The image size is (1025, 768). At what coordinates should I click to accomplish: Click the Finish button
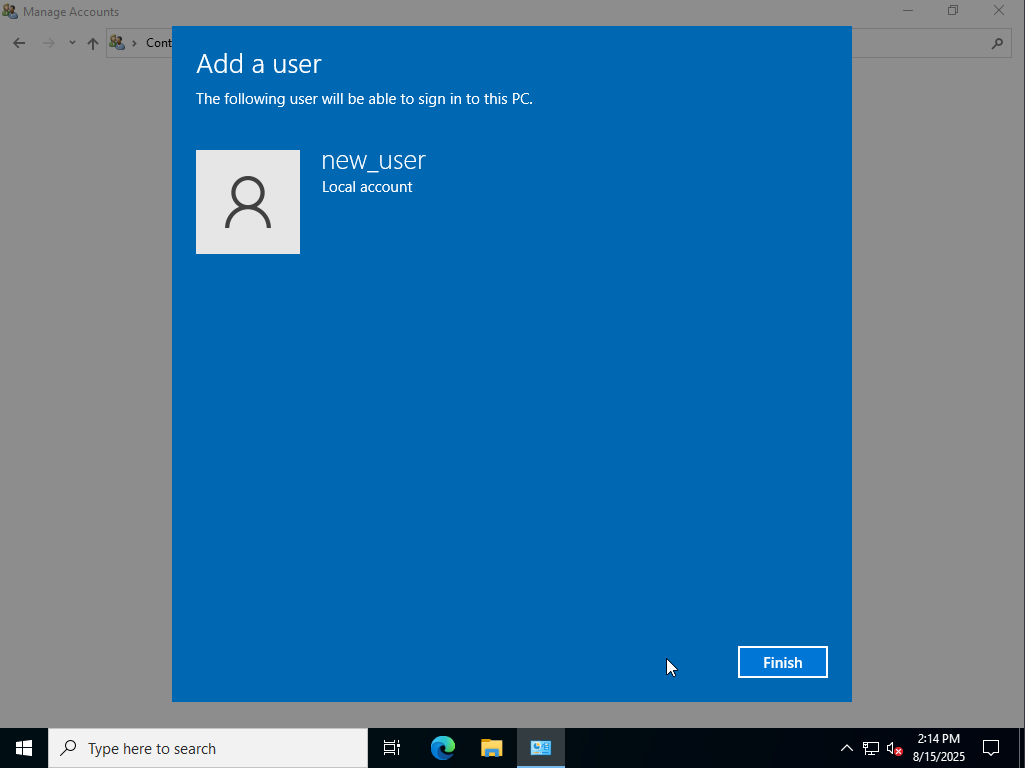[782, 662]
